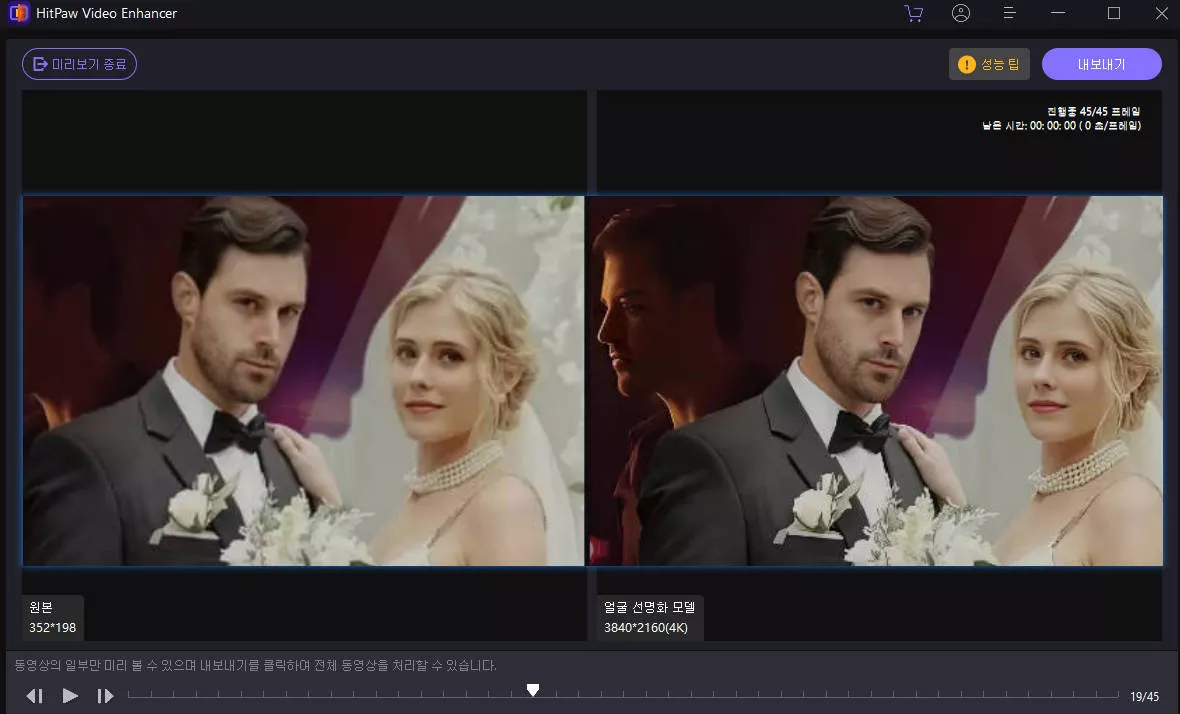The image size is (1180, 714).
Task: Play the preview video
Action: pos(70,696)
